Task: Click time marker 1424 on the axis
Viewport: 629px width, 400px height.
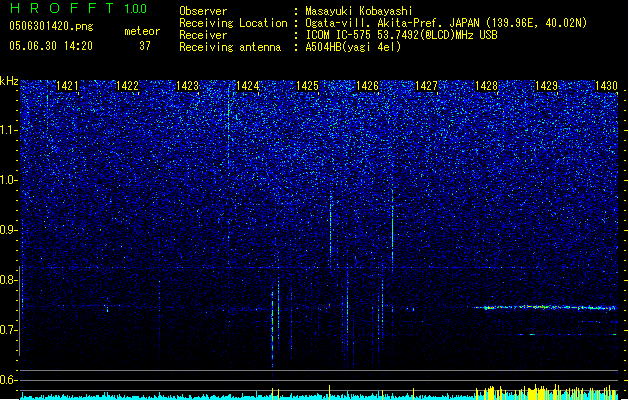Action: click(248, 86)
